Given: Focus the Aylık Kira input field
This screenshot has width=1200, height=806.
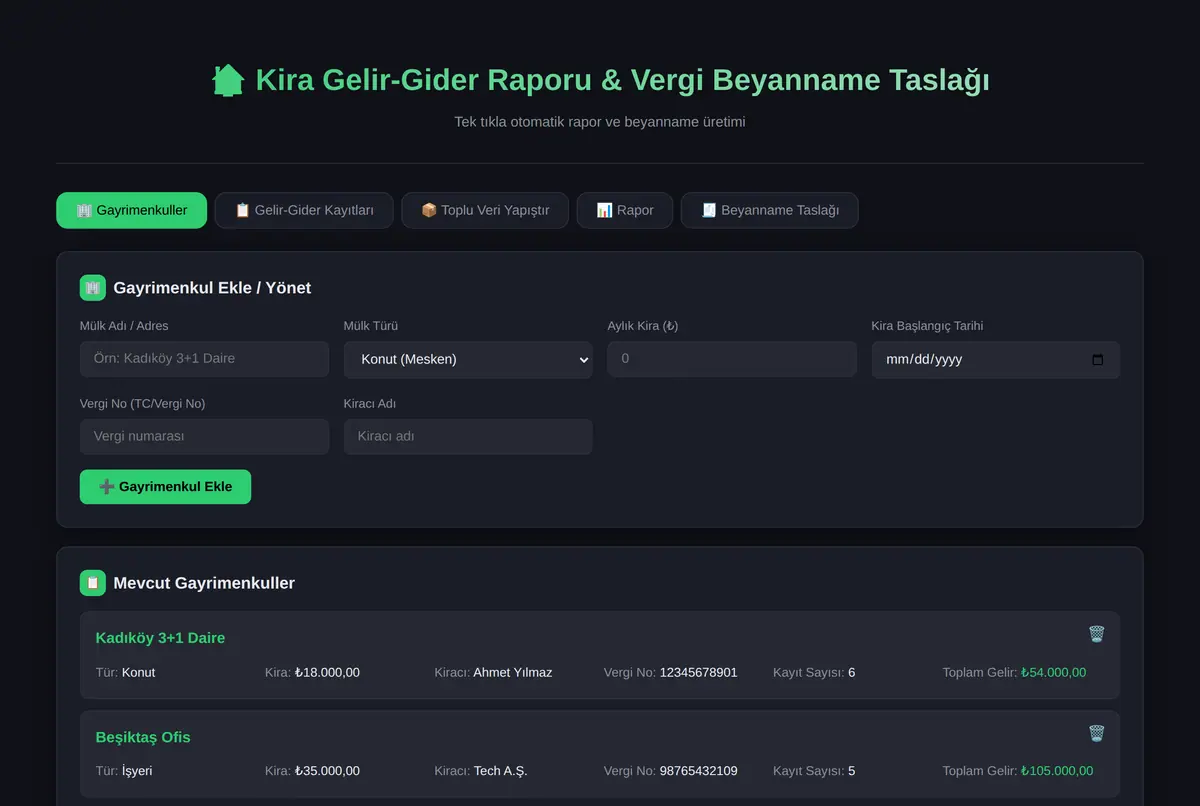Looking at the screenshot, I should [732, 359].
